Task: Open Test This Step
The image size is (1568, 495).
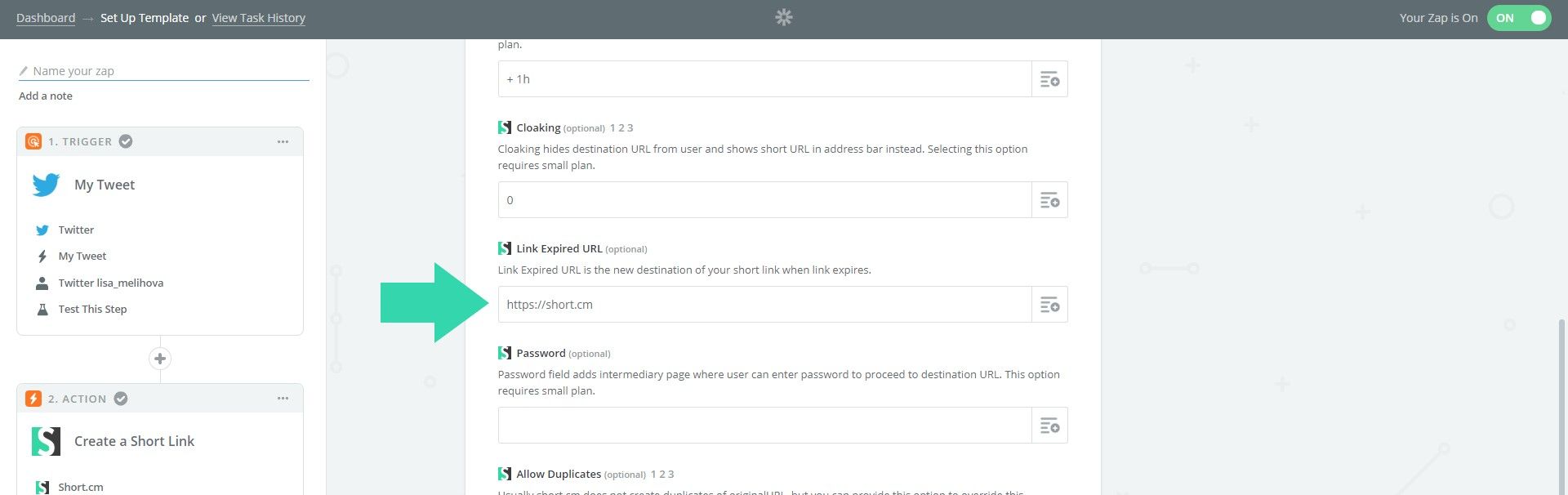Action: click(92, 310)
